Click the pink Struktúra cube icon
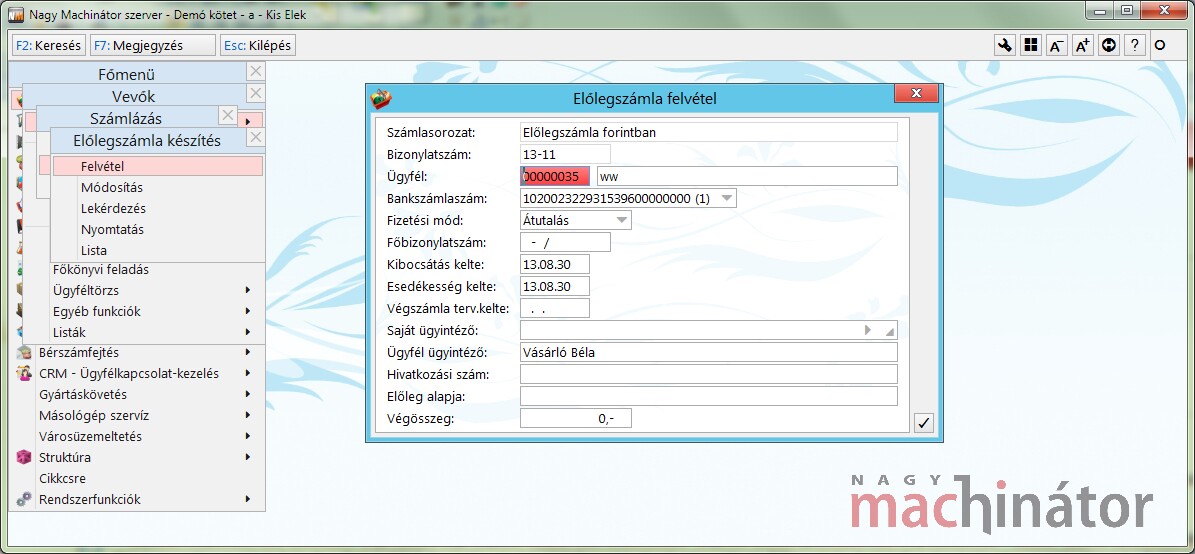This screenshot has height=554, width=1195. click(24, 457)
